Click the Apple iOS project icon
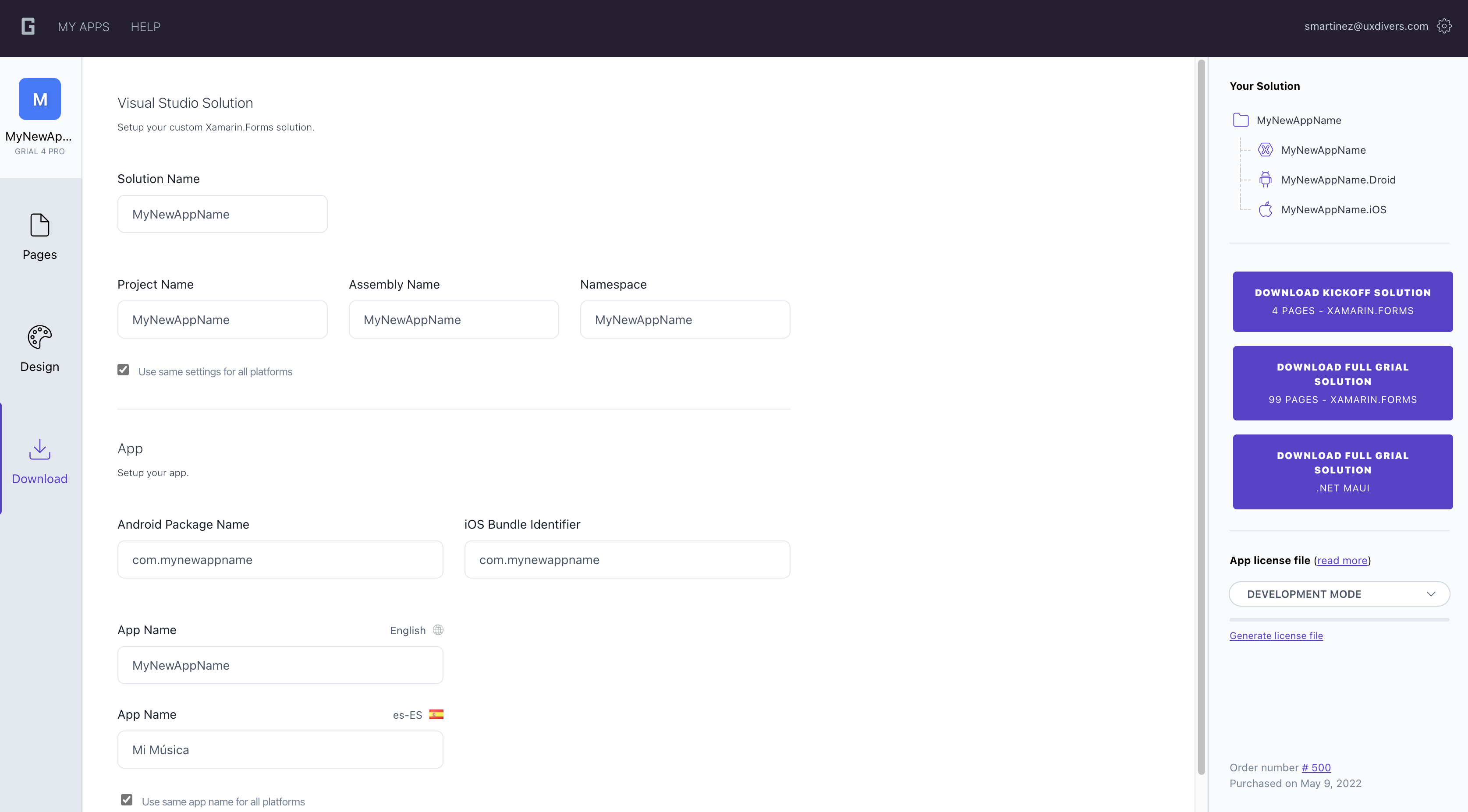The image size is (1468, 812). point(1265,209)
